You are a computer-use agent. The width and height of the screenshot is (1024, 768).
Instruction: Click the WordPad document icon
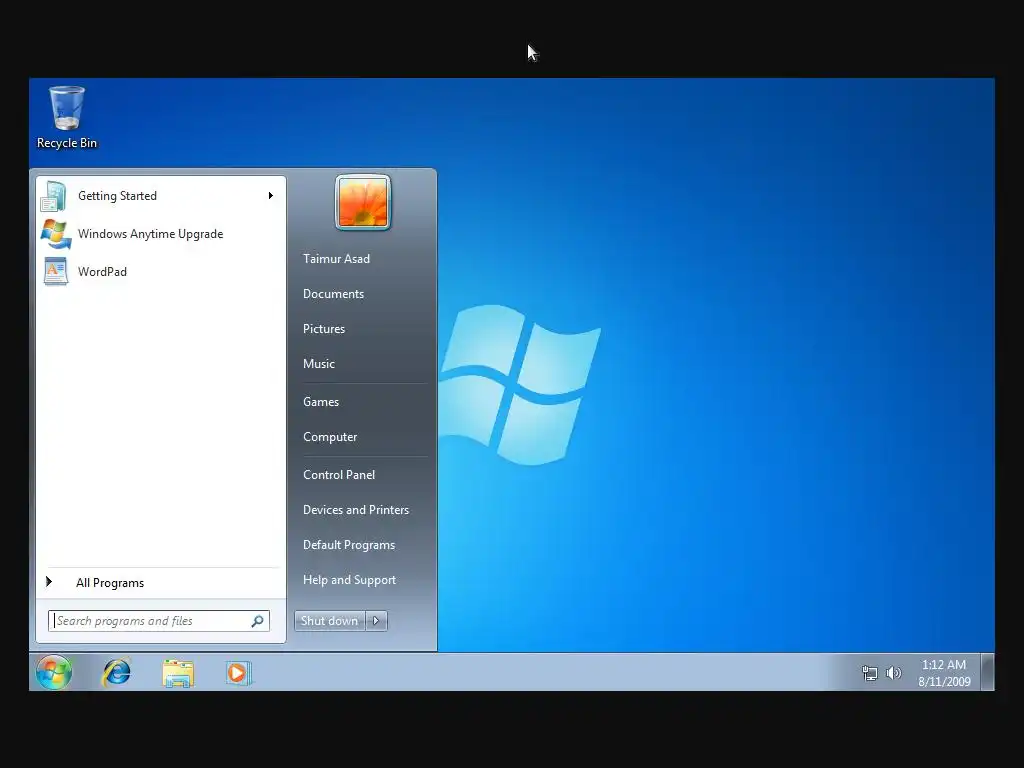[x=56, y=272]
